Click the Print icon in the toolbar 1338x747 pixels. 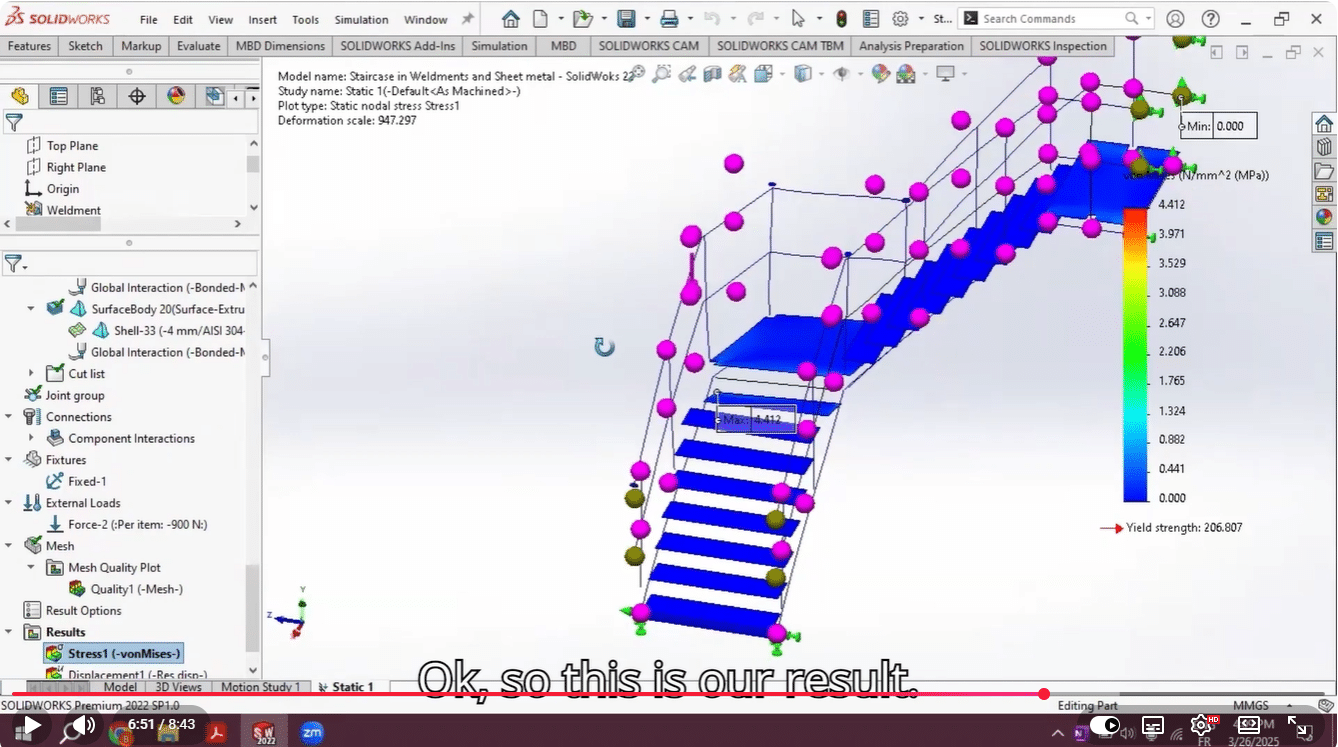click(669, 19)
